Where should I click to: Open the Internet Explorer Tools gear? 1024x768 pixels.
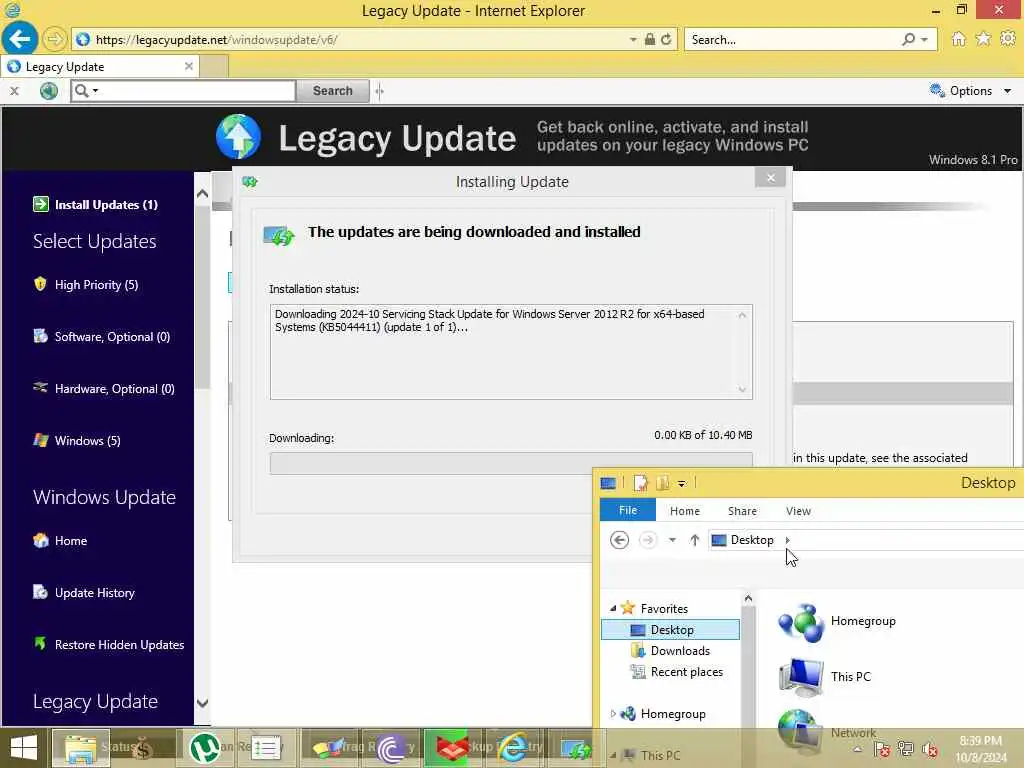click(1008, 39)
